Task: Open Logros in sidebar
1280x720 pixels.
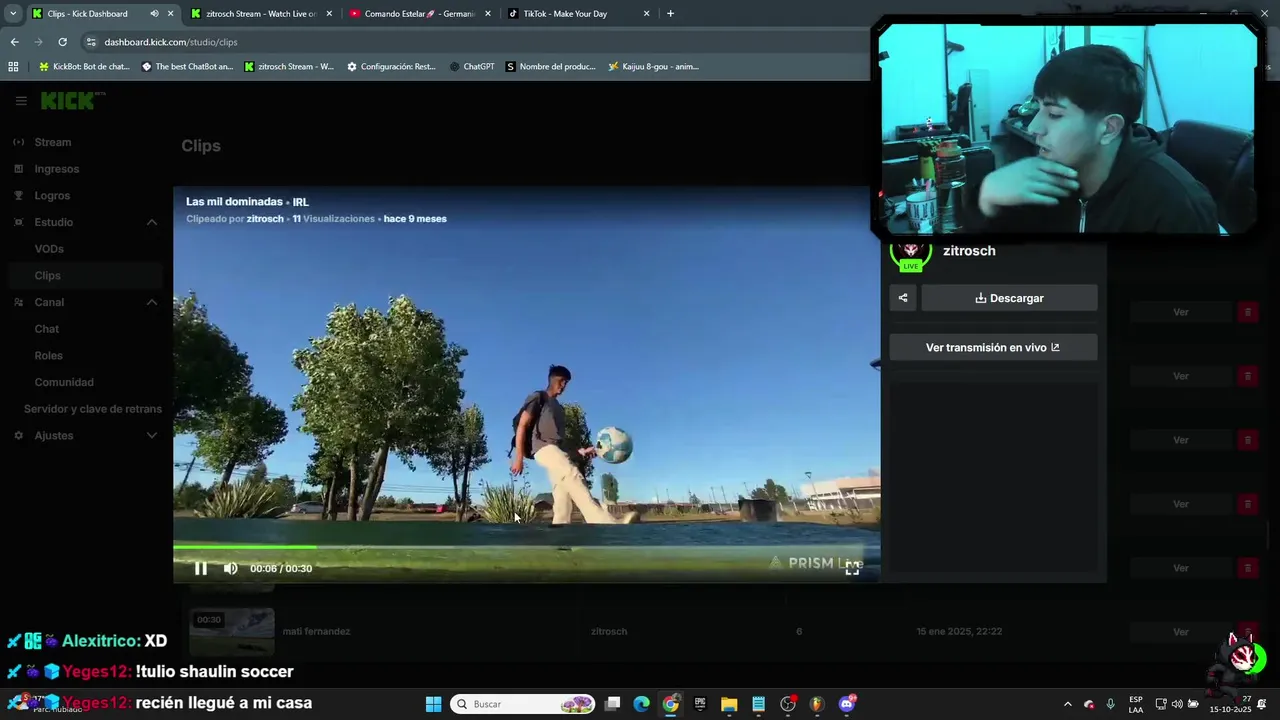Action: (x=52, y=196)
